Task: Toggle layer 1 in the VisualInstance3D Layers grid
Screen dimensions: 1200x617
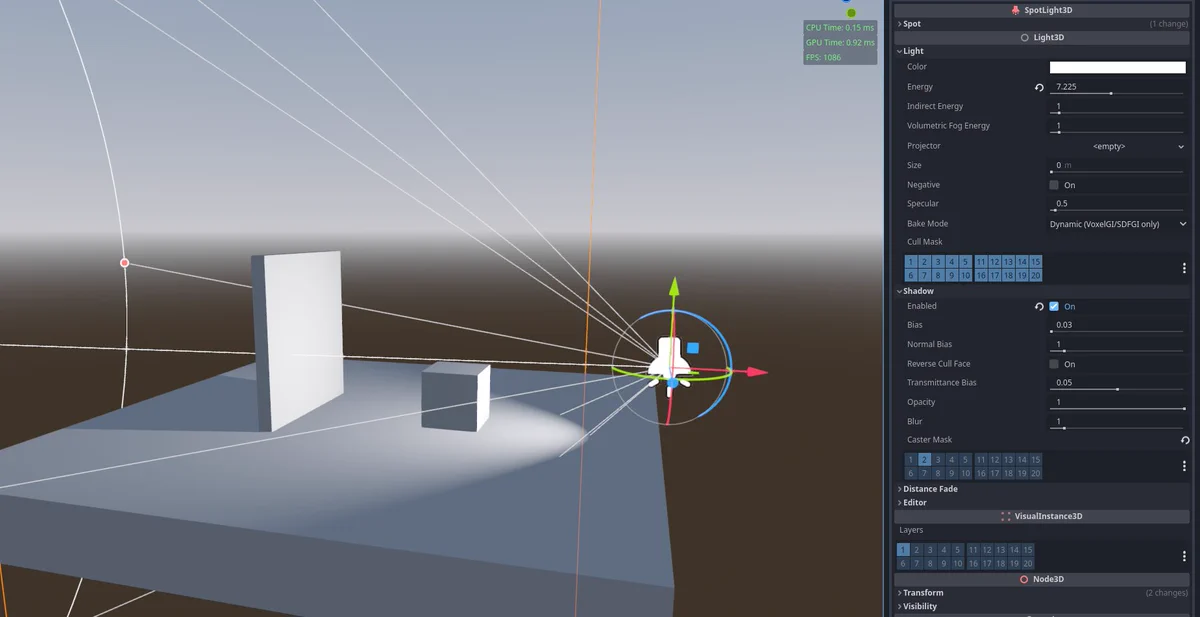Action: tap(903, 550)
